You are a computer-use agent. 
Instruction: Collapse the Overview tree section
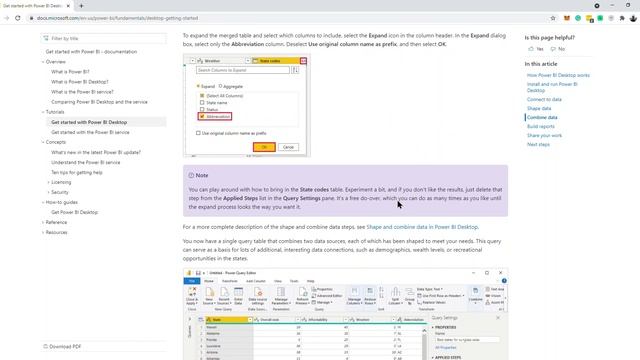tap(43, 62)
